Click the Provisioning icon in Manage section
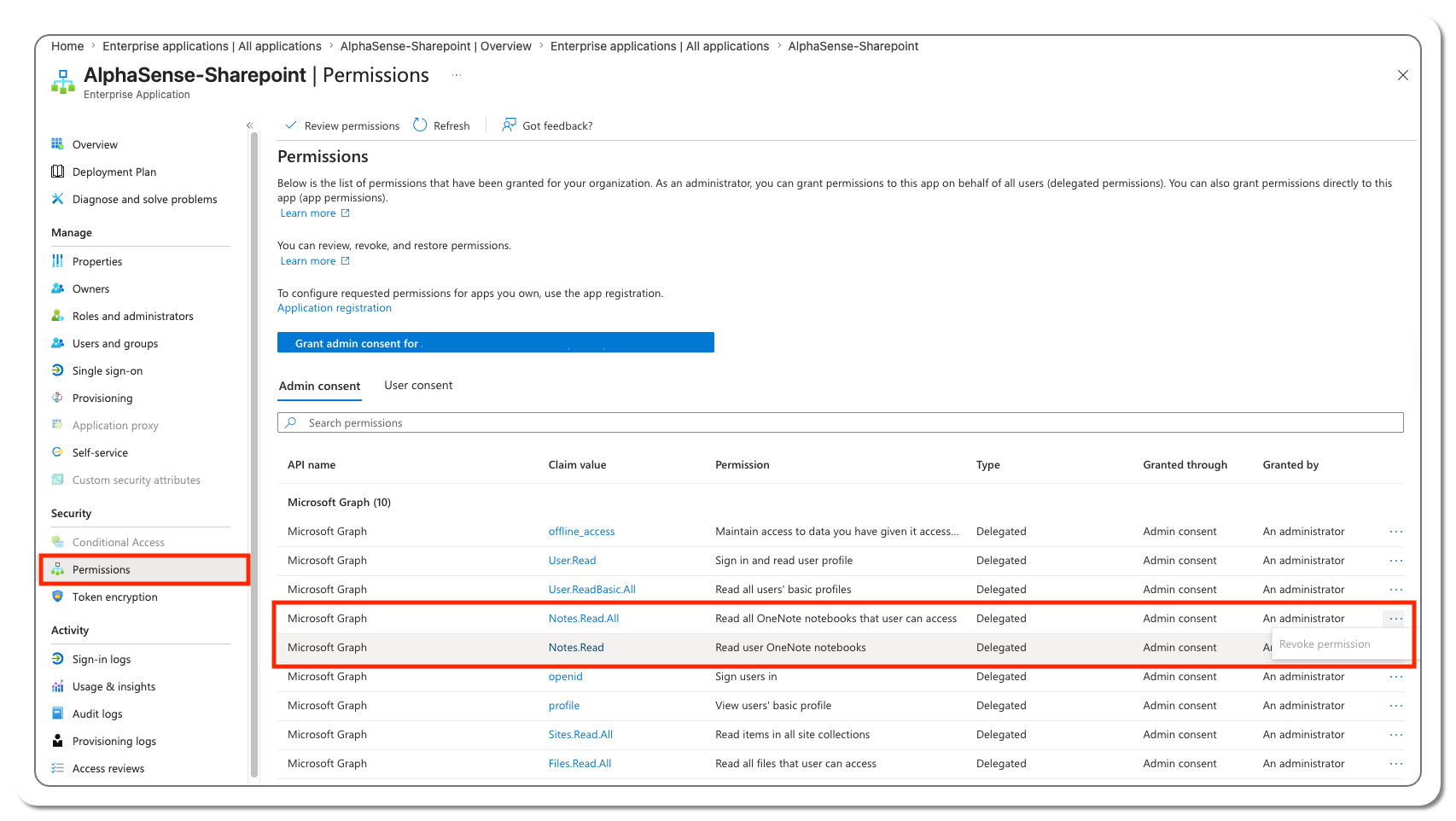This screenshot has height=821, width=1456. tap(57, 398)
